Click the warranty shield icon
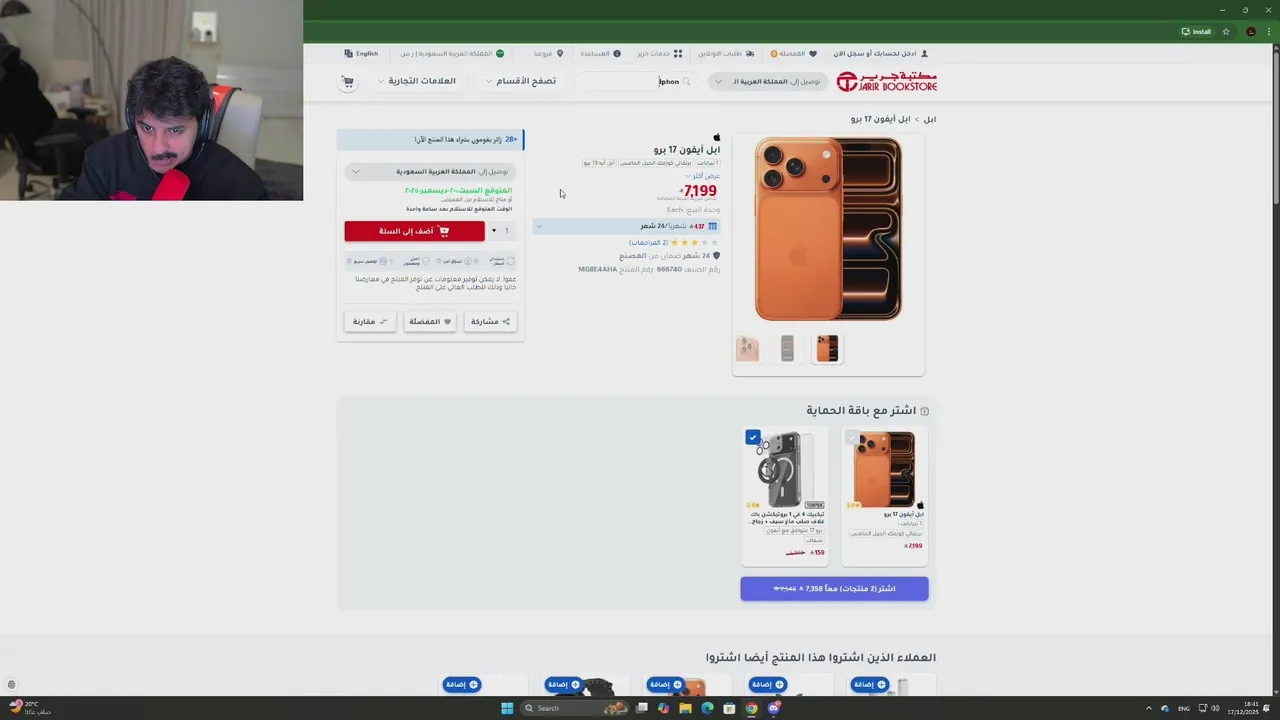This screenshot has width=1280, height=720. (716, 255)
